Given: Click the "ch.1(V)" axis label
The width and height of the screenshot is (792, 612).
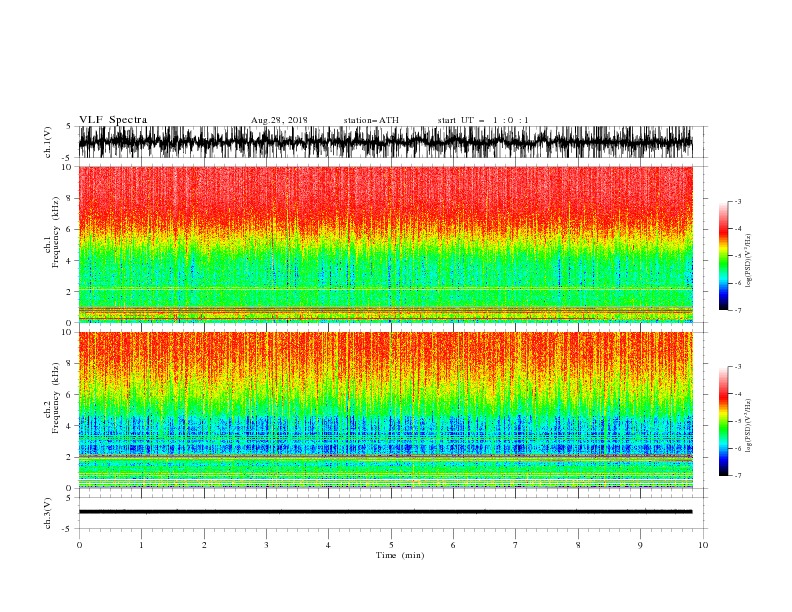Looking at the screenshot, I should (x=48, y=142).
